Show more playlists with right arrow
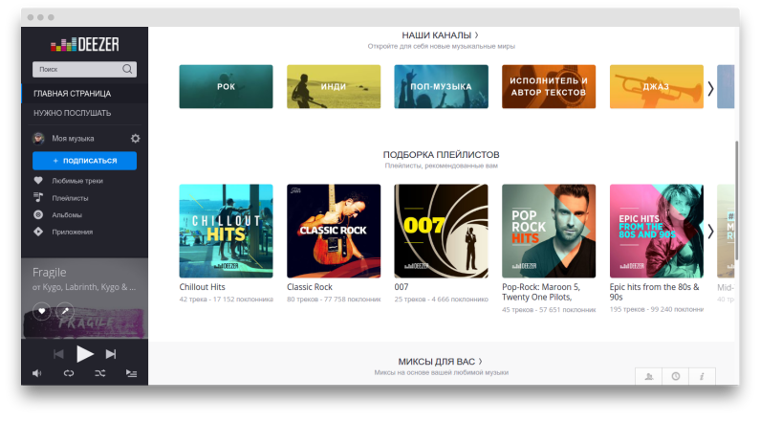The height and width of the screenshot is (422, 760). click(x=710, y=232)
